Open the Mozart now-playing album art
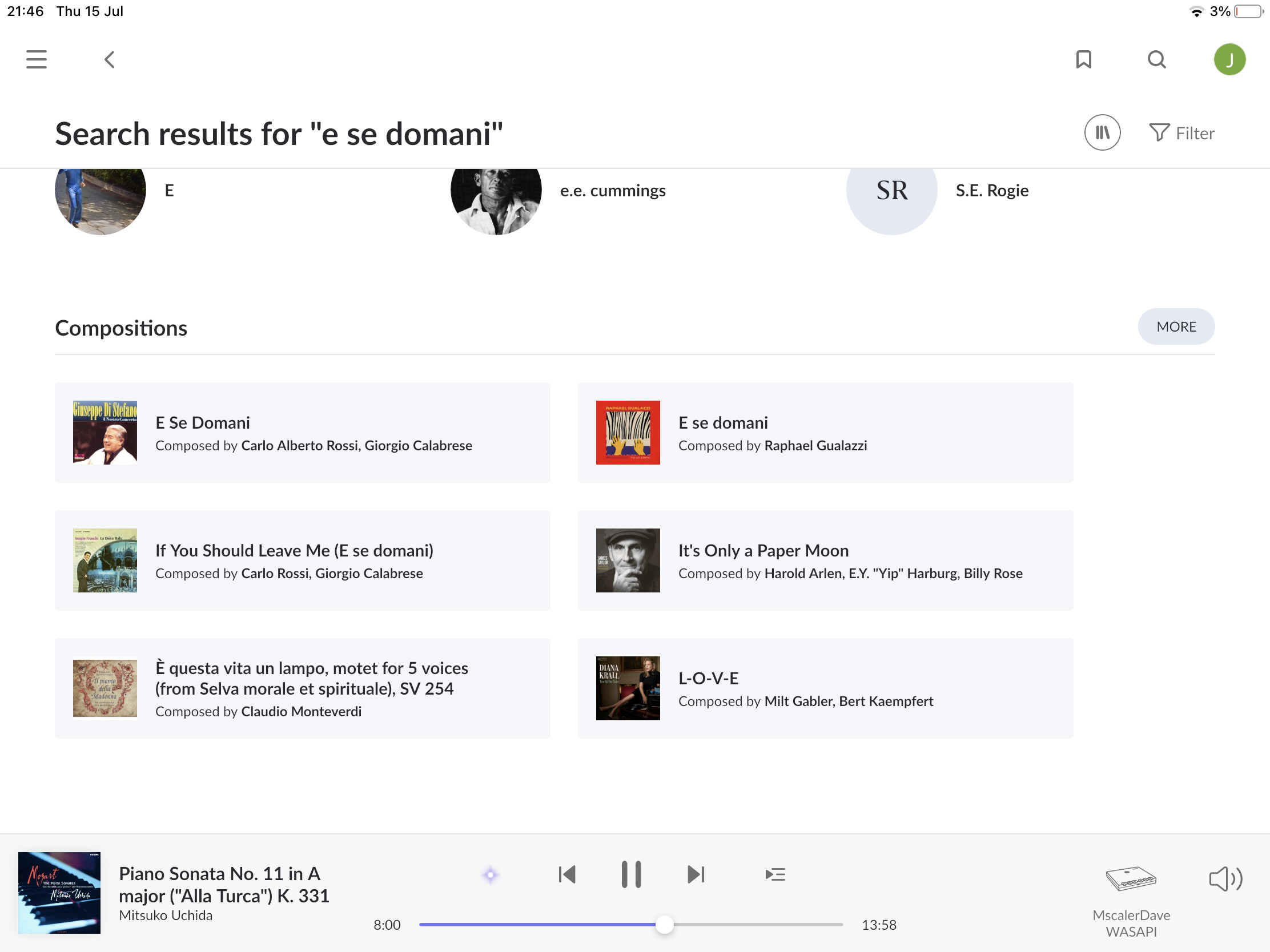The height and width of the screenshot is (952, 1270). [x=59, y=892]
